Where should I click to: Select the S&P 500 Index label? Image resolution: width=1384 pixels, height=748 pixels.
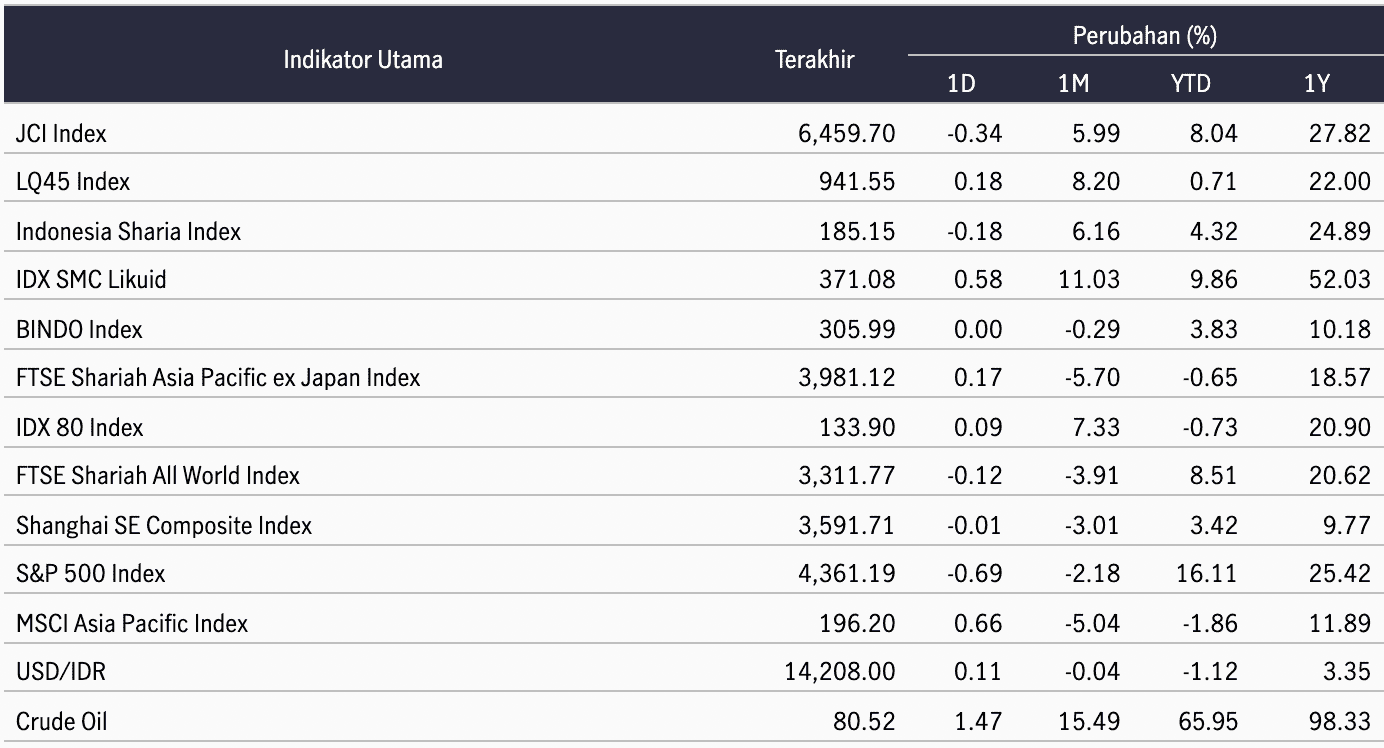[x=91, y=574]
